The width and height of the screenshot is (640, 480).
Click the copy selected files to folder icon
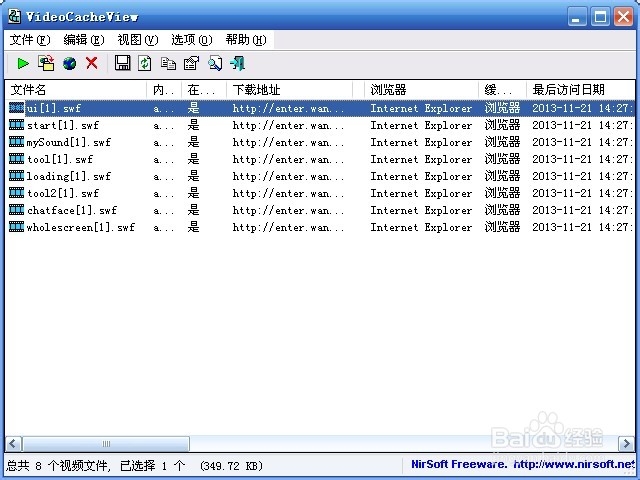coord(46,63)
